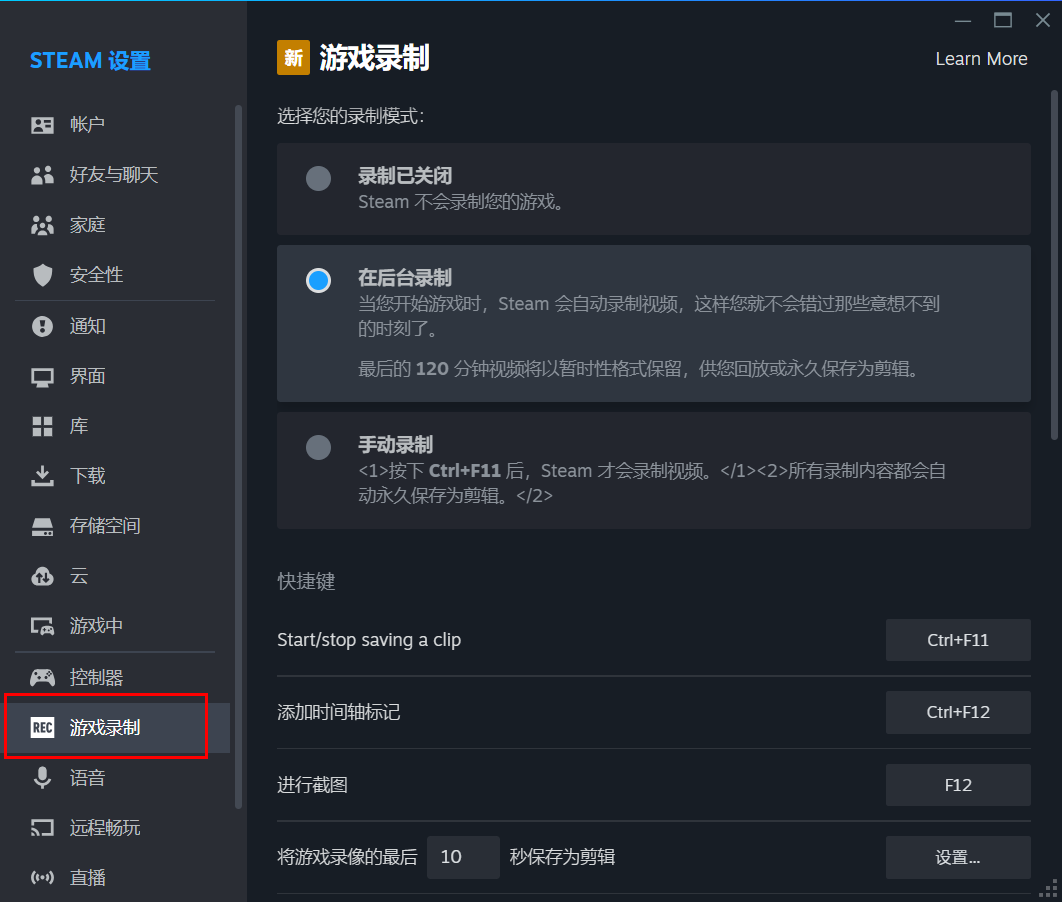1062x902 pixels.
Task: Click the Downloads (下载) arrow icon
Action: 42,476
